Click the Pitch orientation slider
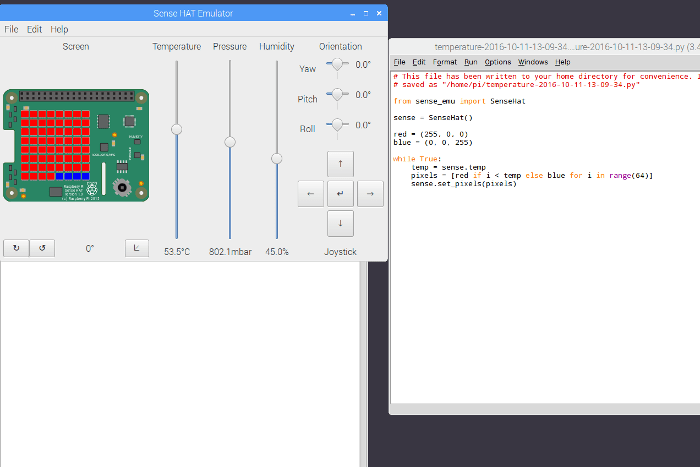700x467 pixels. coord(337,95)
